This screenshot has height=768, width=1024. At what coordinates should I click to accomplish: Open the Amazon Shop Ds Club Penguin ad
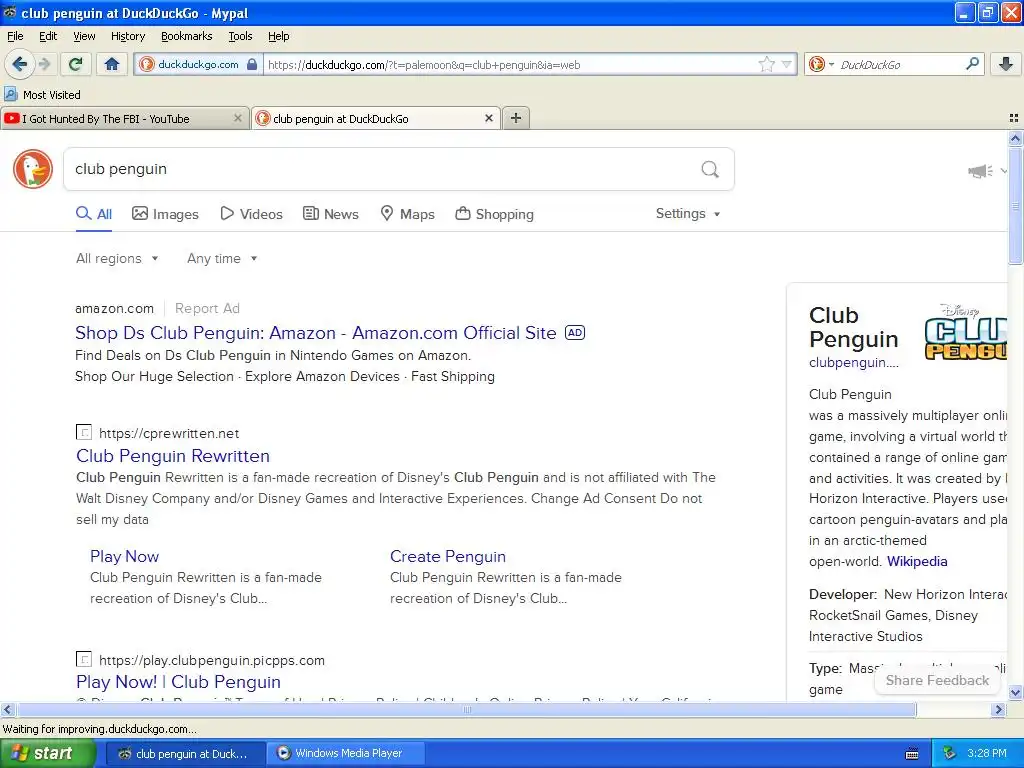(x=315, y=333)
